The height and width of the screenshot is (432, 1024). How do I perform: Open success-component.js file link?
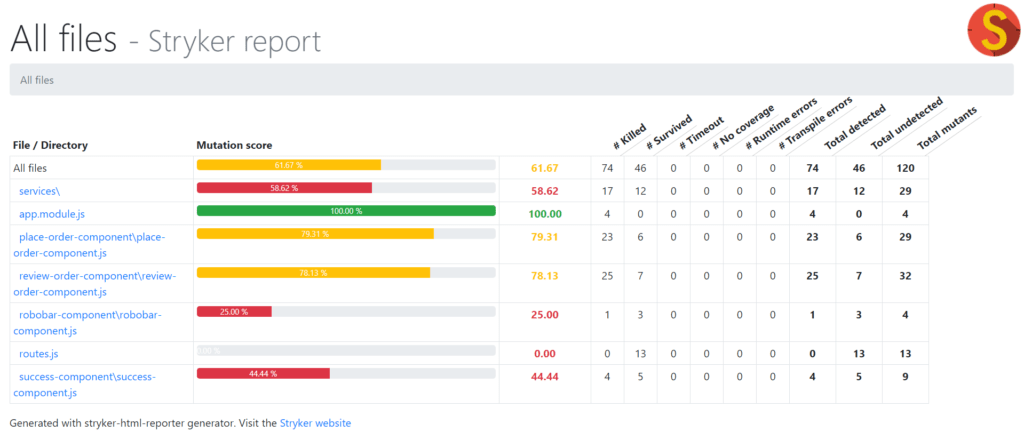pyautogui.click(x=84, y=384)
